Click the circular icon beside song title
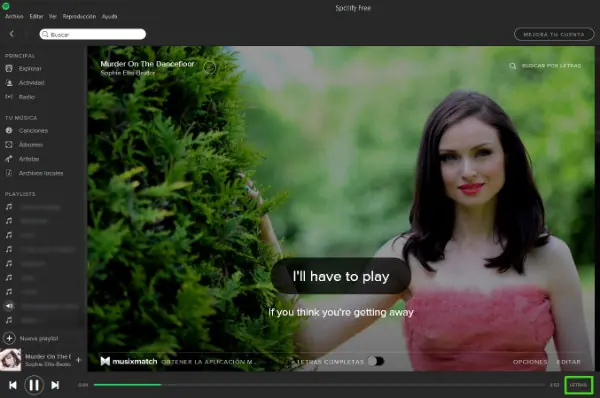600x398 pixels. 209,67
